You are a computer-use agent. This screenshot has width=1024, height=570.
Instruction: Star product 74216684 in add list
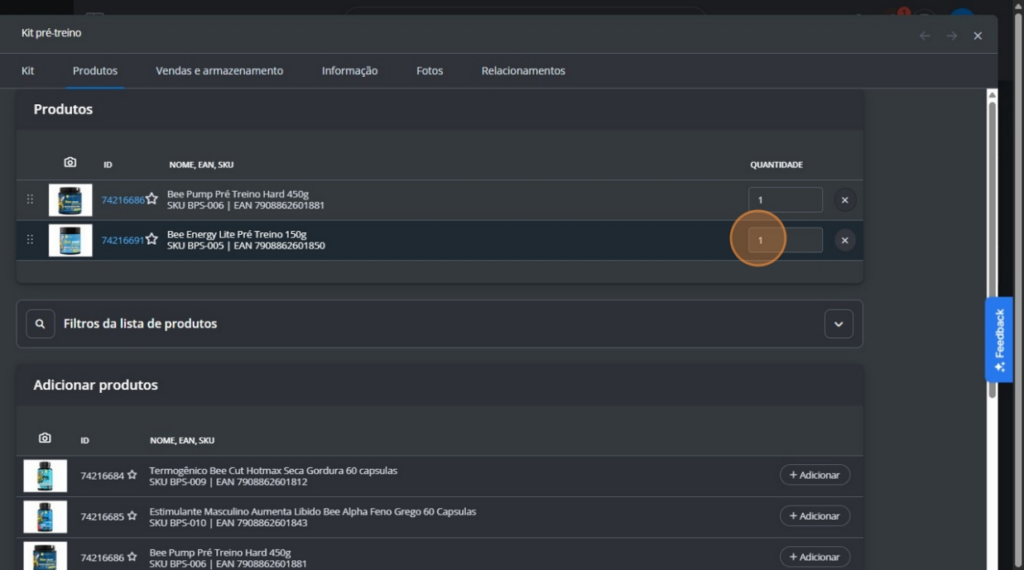(x=132, y=475)
